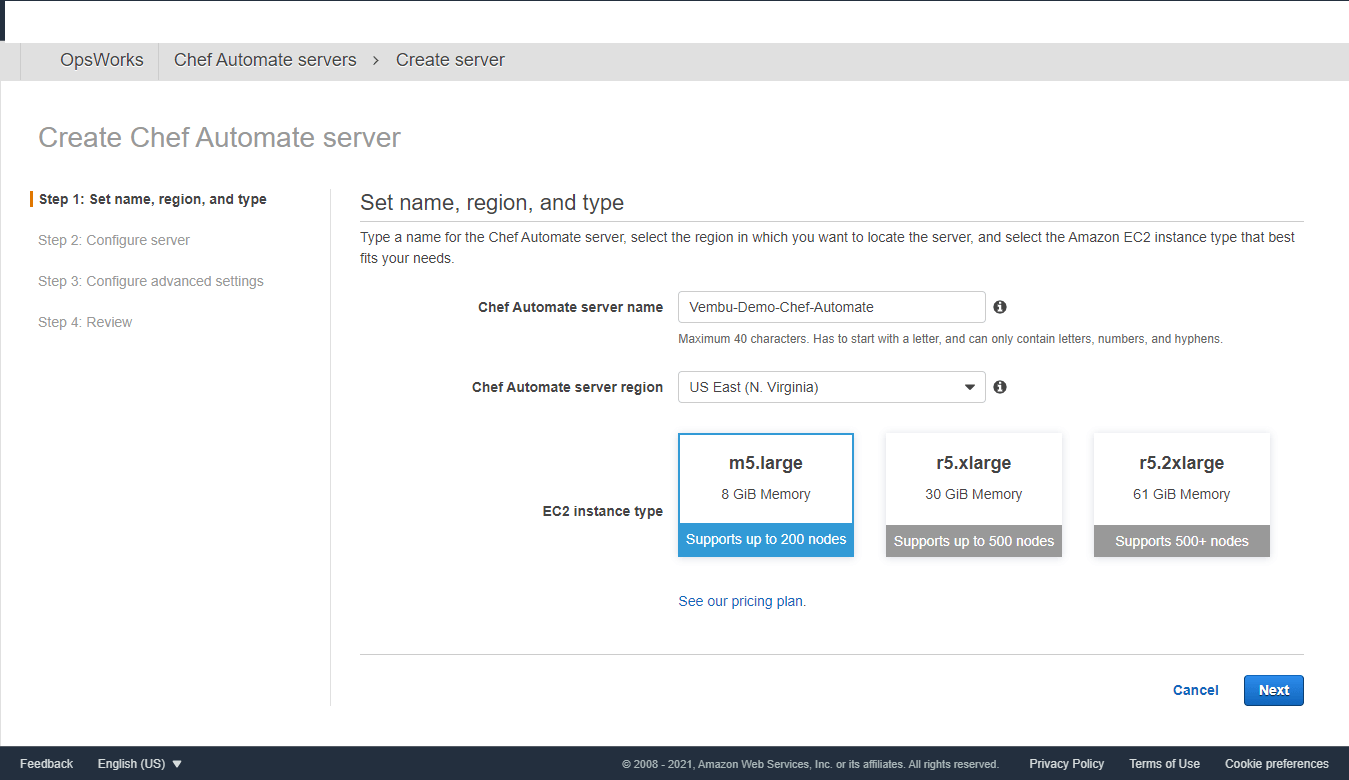Select the r5.xlarge instance type card
The width and height of the screenshot is (1349, 780).
click(x=974, y=495)
